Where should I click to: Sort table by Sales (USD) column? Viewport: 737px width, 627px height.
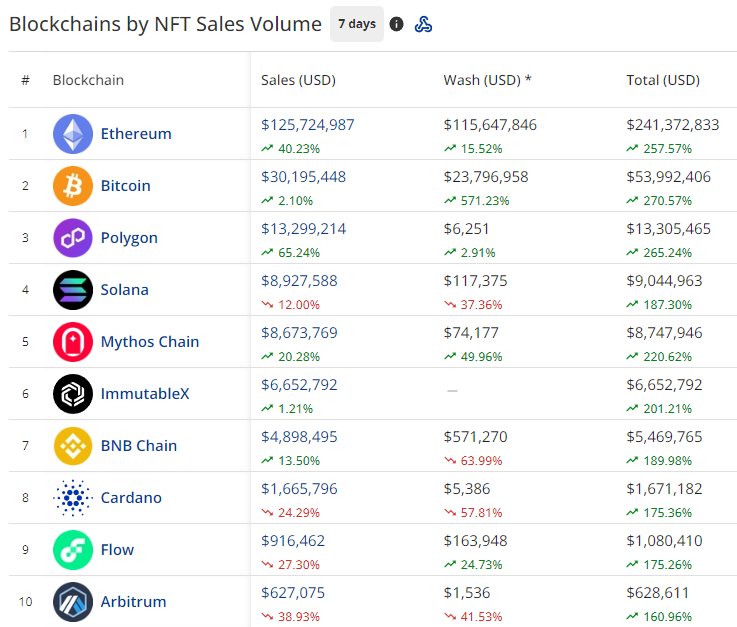[298, 80]
